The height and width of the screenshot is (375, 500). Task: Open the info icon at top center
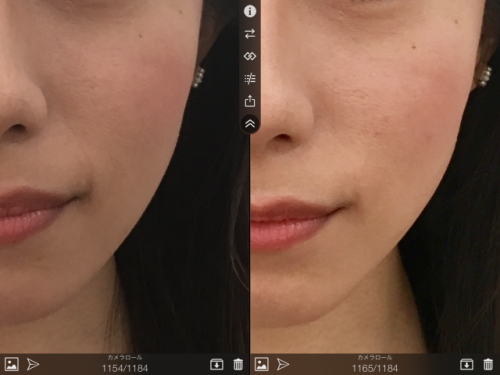tap(250, 11)
